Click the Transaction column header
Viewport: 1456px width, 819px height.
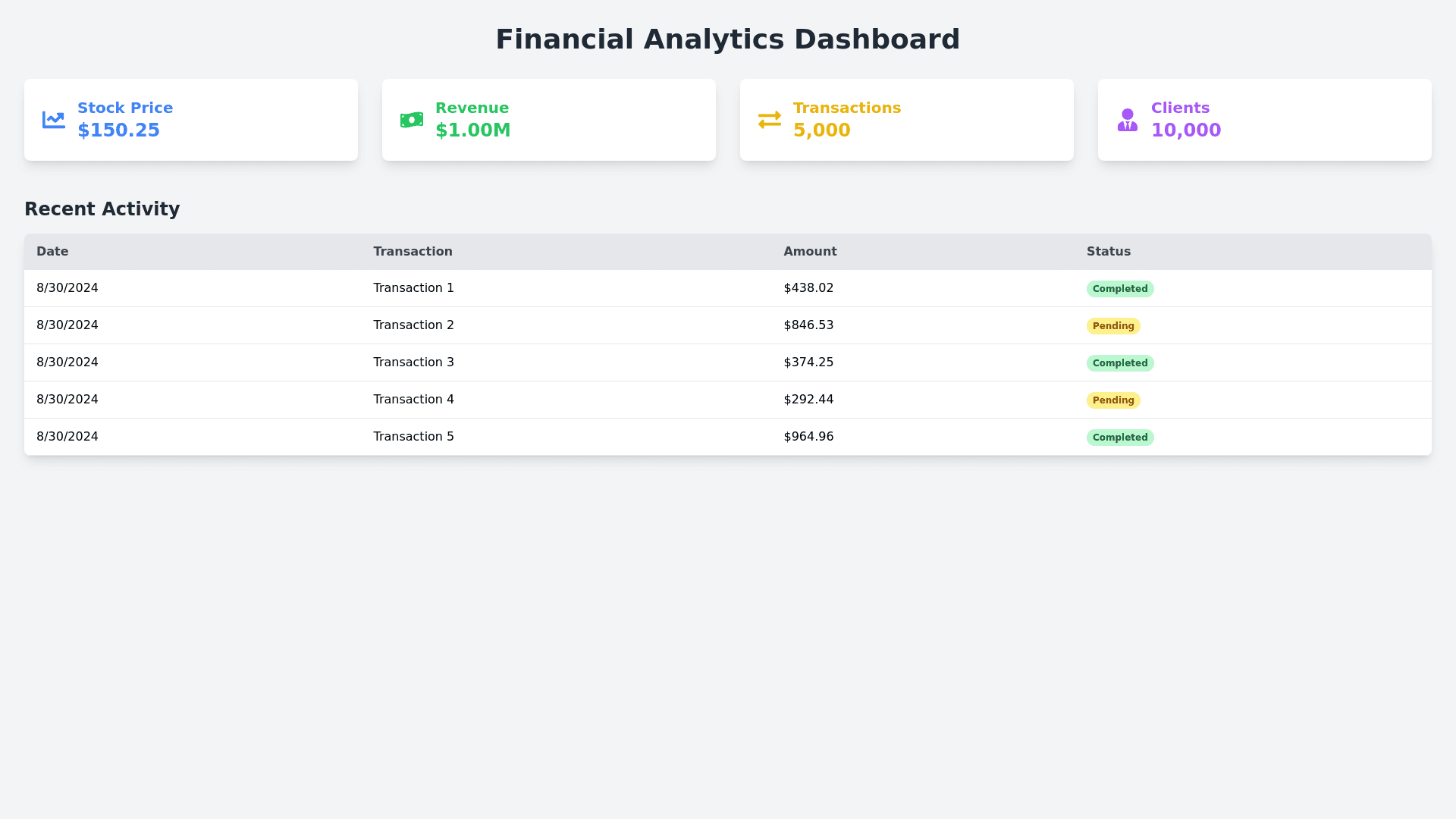click(413, 252)
